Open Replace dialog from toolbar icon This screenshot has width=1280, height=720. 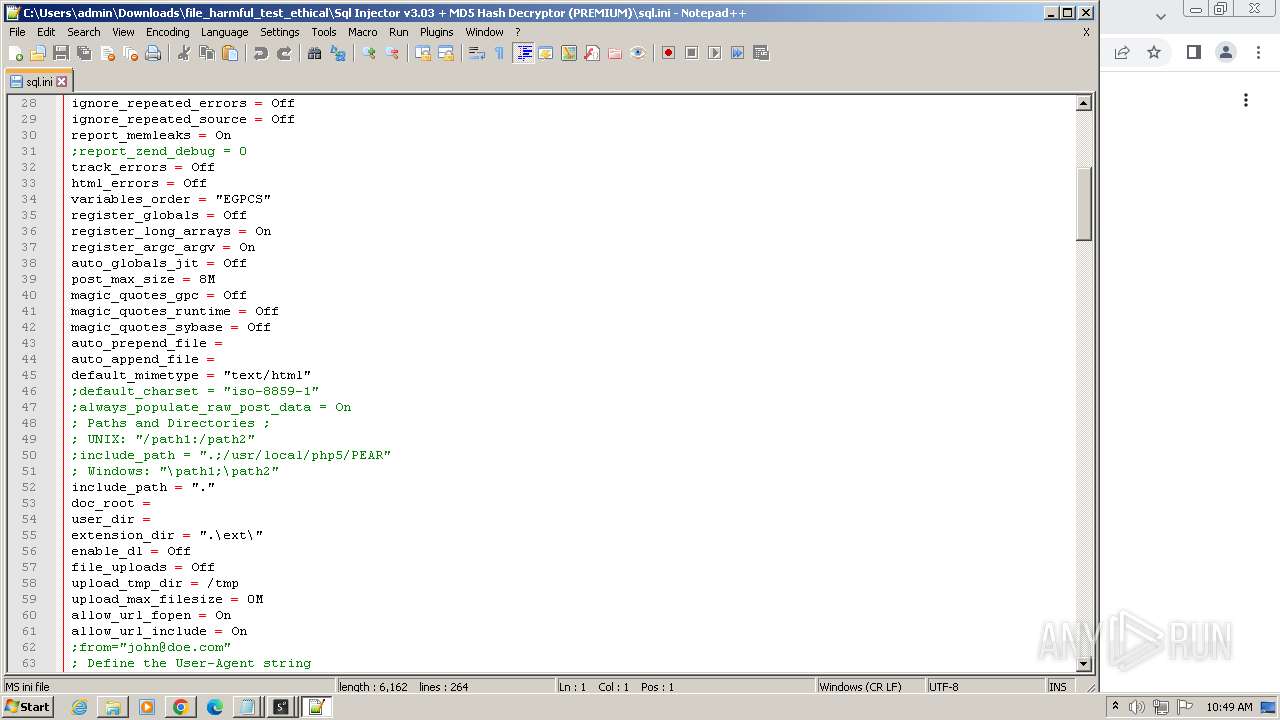(x=338, y=53)
